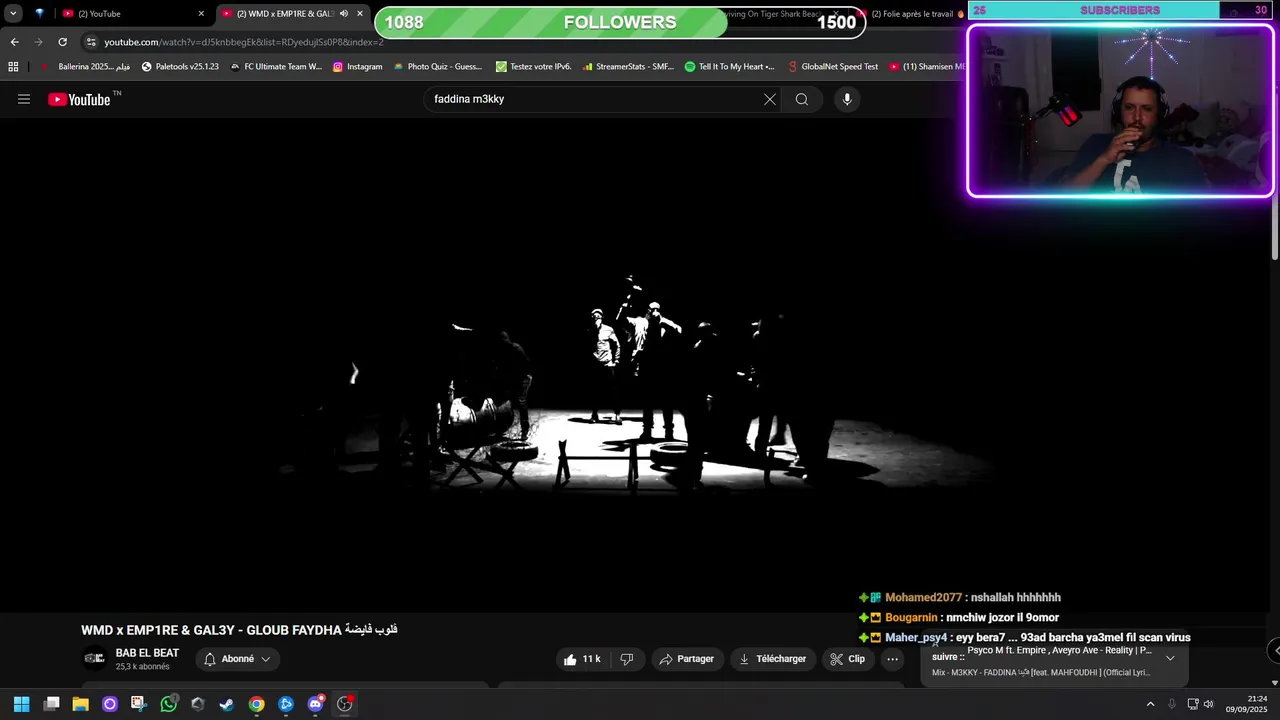Open OBS Studio from the taskbar
This screenshot has height=720, width=1280.
point(345,704)
